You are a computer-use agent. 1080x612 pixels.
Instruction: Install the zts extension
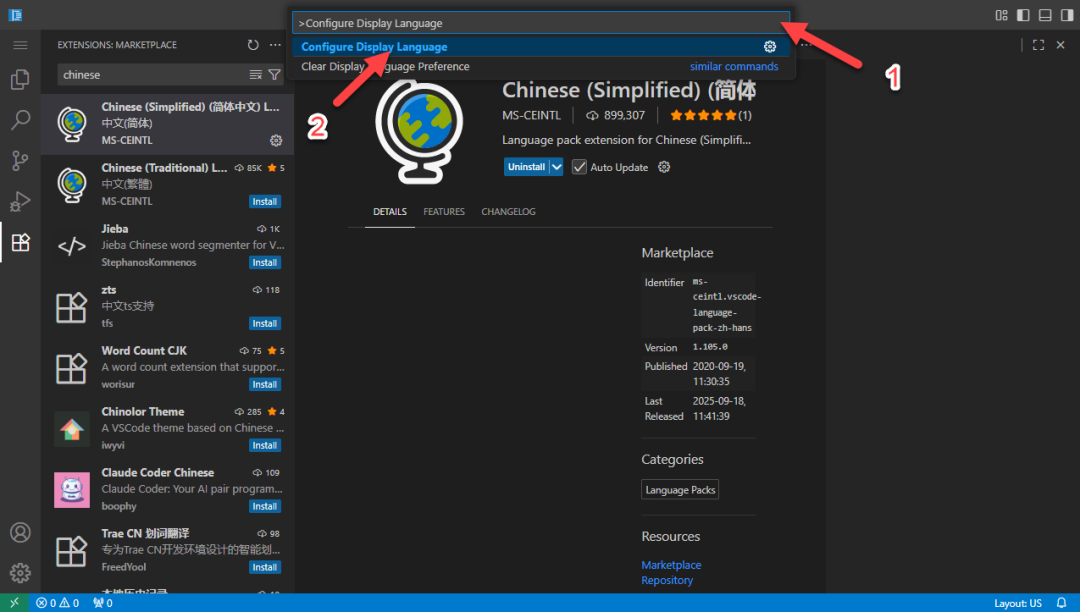click(264, 324)
